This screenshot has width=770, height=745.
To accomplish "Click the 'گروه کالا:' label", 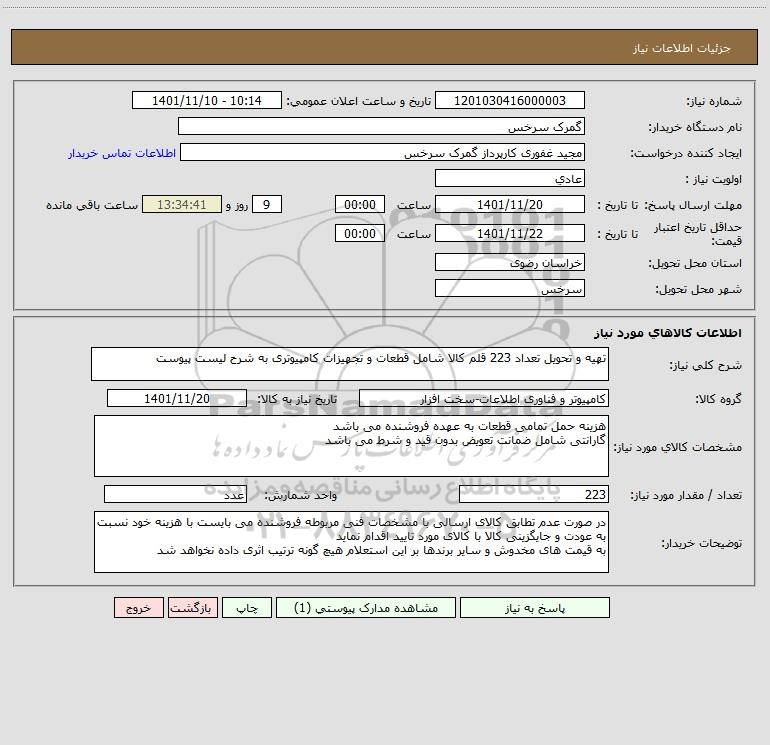I will click(718, 399).
